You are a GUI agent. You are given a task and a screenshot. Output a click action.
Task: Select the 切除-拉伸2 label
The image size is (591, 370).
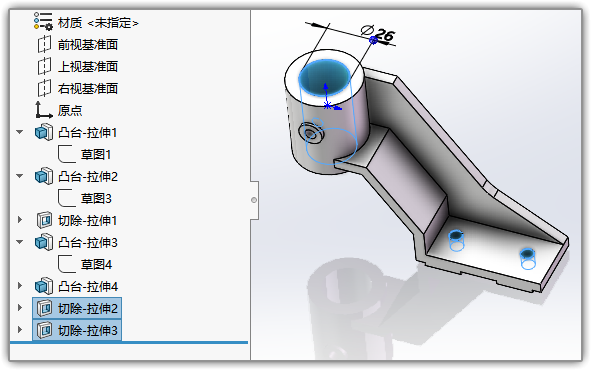tap(88, 309)
